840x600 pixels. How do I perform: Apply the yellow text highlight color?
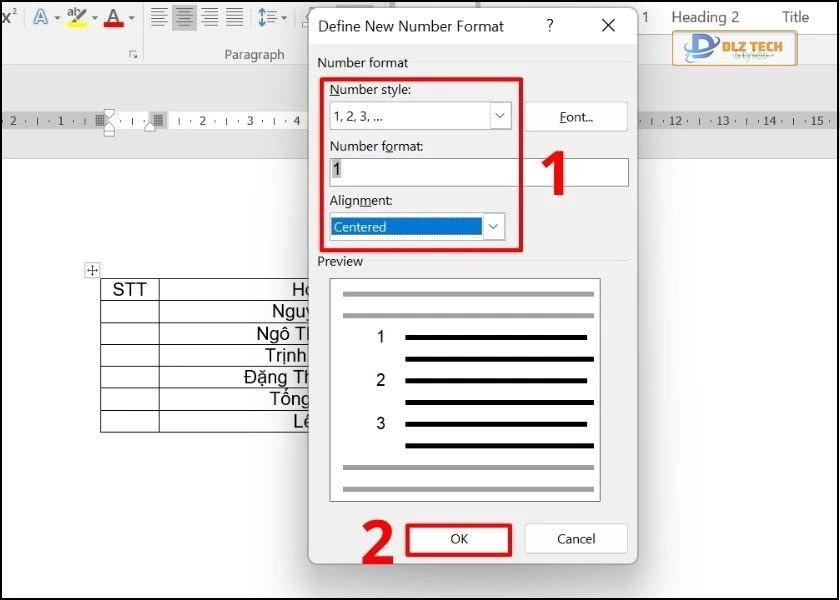[x=76, y=17]
